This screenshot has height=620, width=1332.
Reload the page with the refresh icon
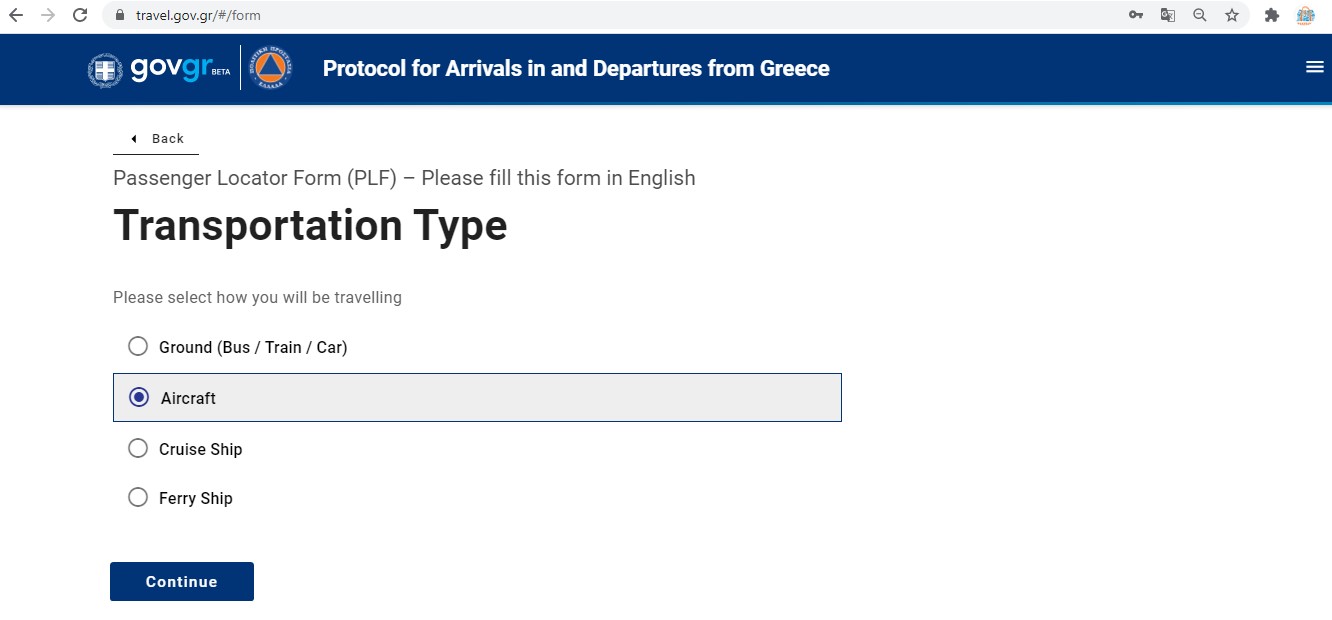coord(80,15)
